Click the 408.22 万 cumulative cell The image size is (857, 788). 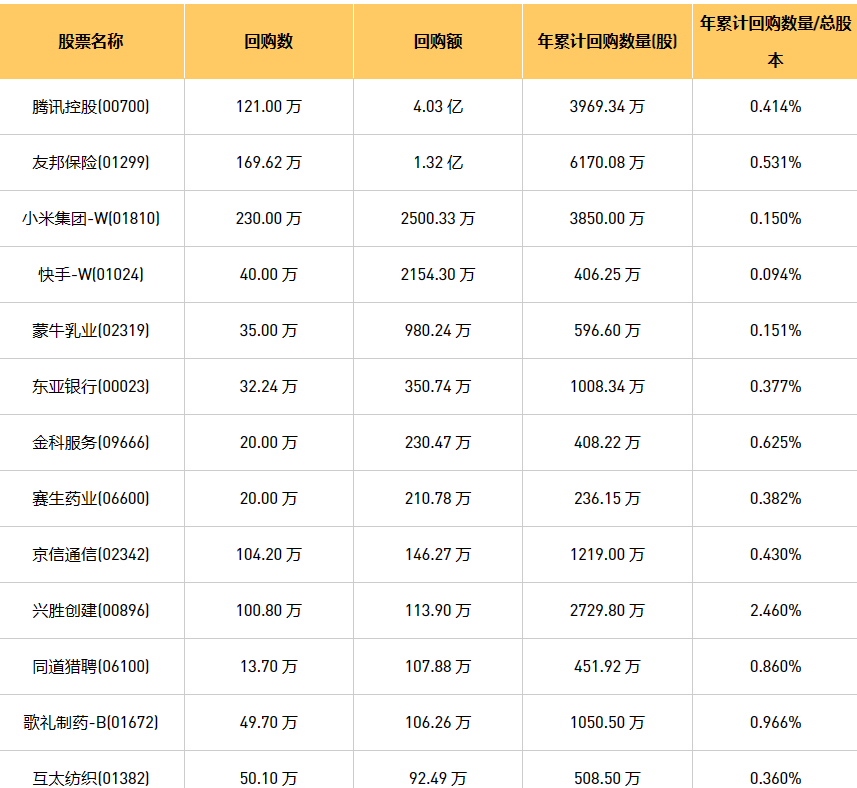click(x=607, y=443)
